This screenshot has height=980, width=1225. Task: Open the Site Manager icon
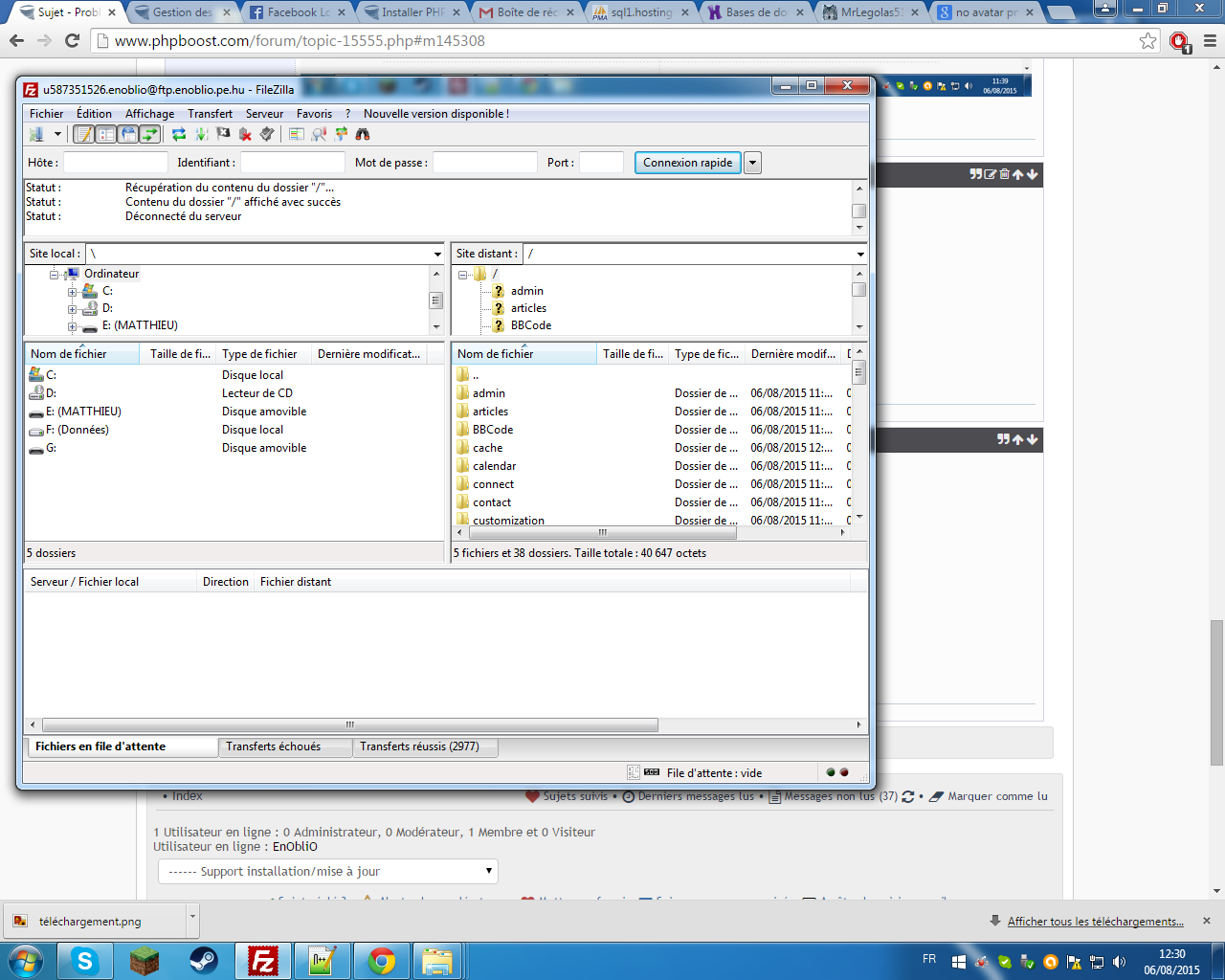coord(36,135)
